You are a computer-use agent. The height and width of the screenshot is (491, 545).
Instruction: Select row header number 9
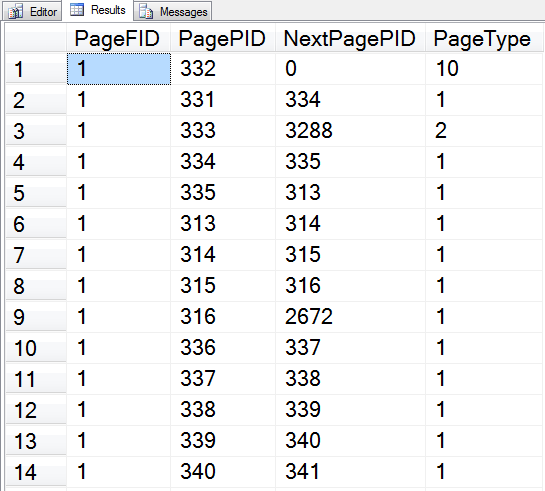(x=36, y=317)
